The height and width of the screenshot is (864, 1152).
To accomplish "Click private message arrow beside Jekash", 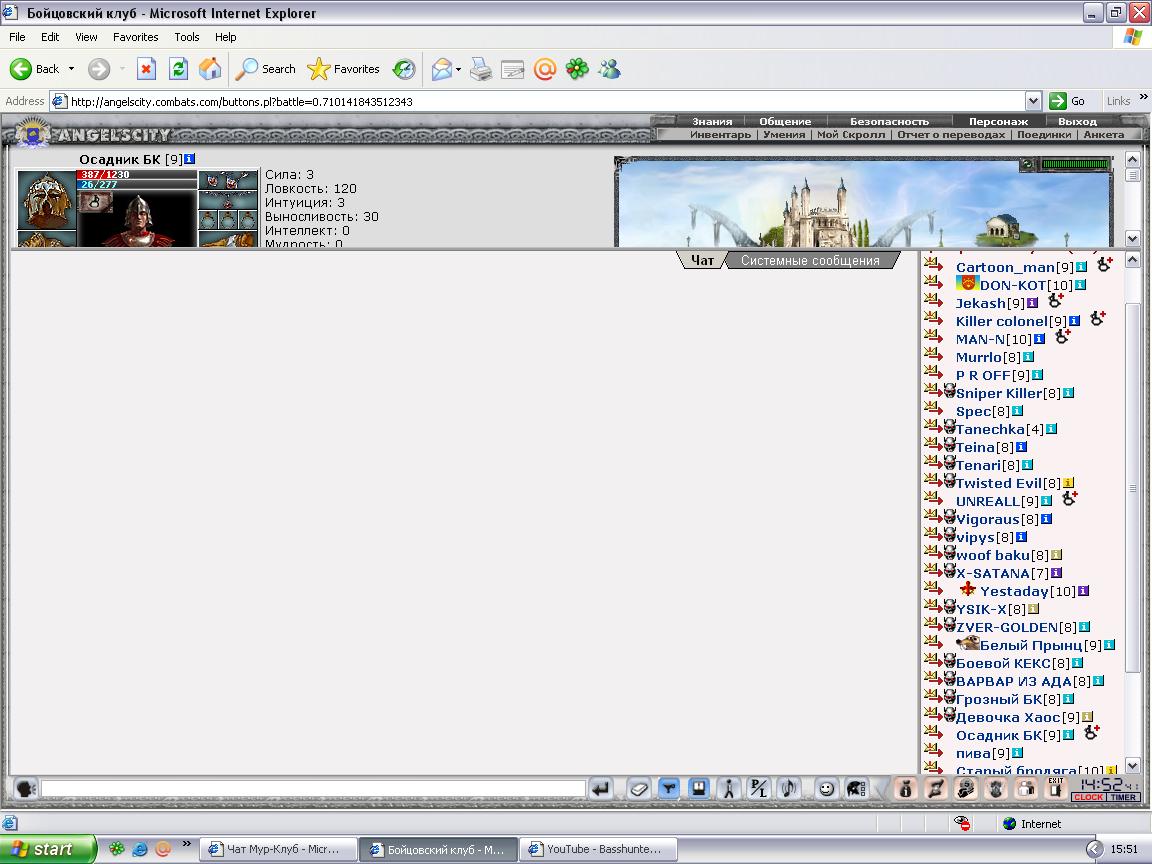I will (933, 300).
